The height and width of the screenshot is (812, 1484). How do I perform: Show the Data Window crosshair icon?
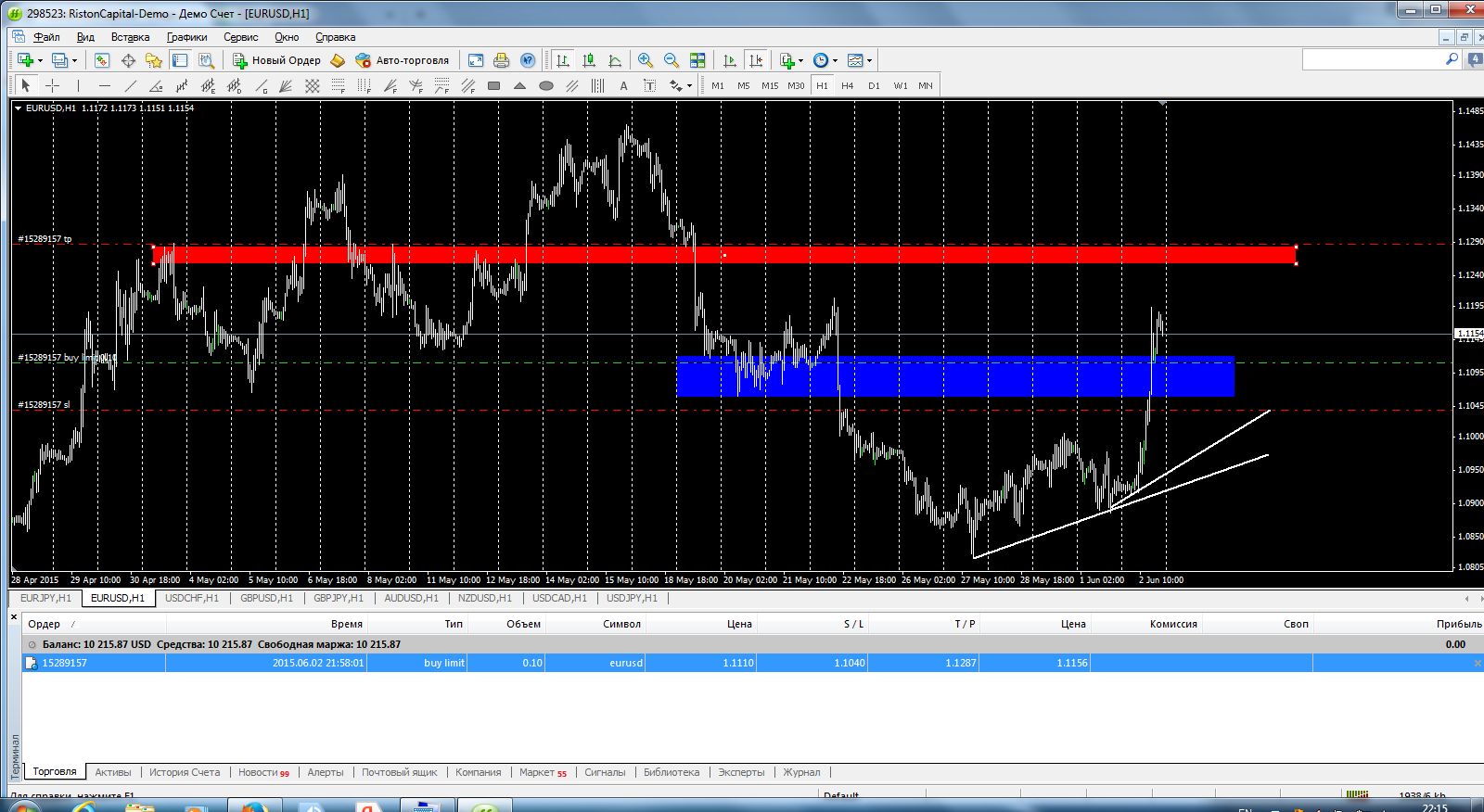click(x=128, y=60)
